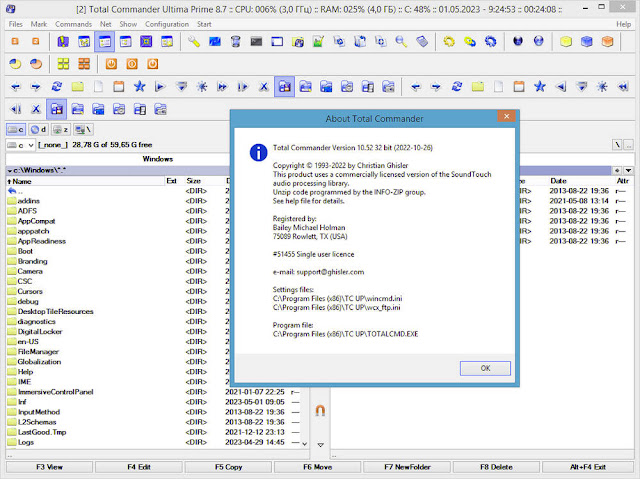Click right panel back arrow icon

coord(416,86)
